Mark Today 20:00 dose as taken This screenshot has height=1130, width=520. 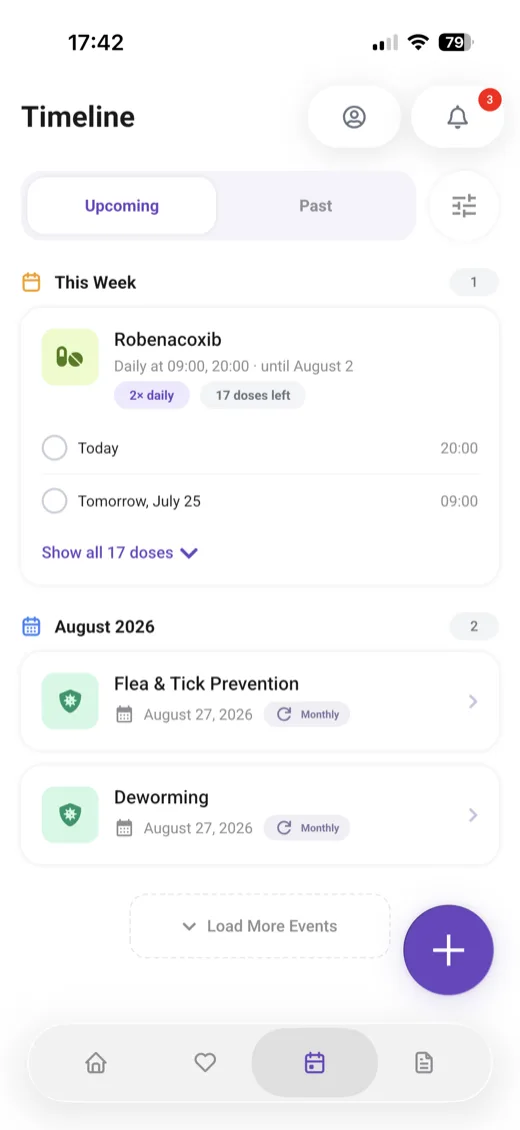click(x=55, y=448)
